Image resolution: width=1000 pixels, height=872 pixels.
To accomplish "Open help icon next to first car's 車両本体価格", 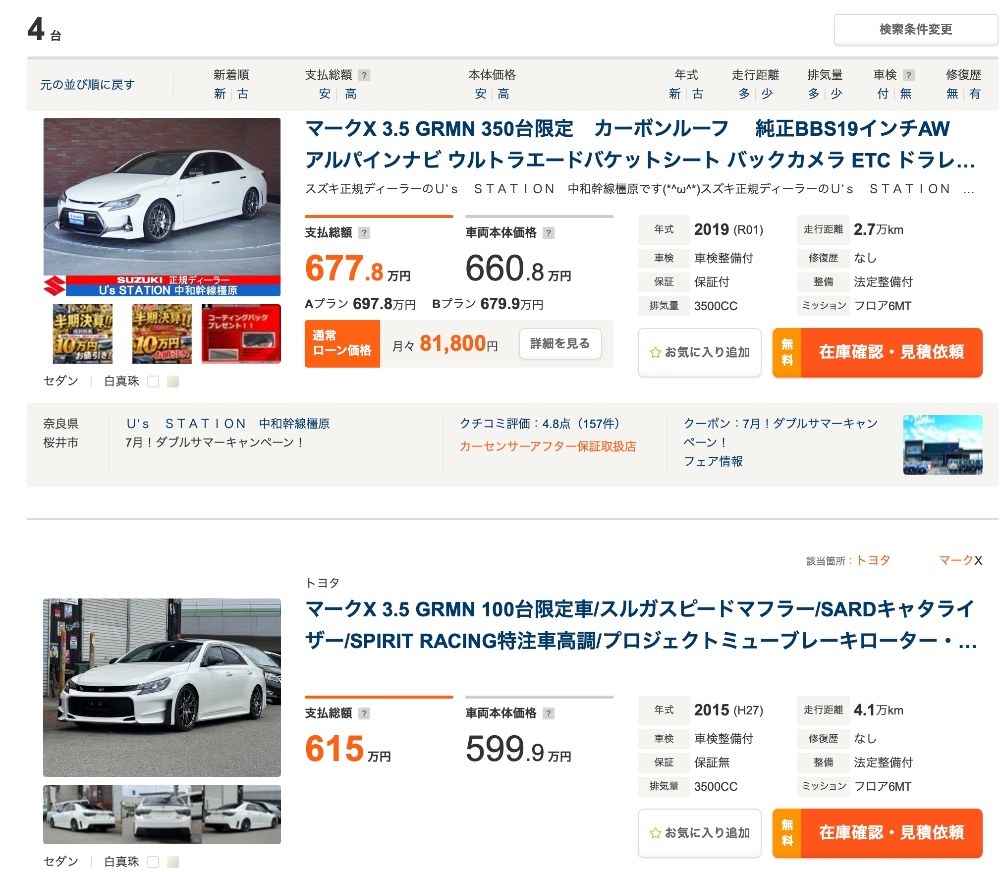I will coord(548,233).
